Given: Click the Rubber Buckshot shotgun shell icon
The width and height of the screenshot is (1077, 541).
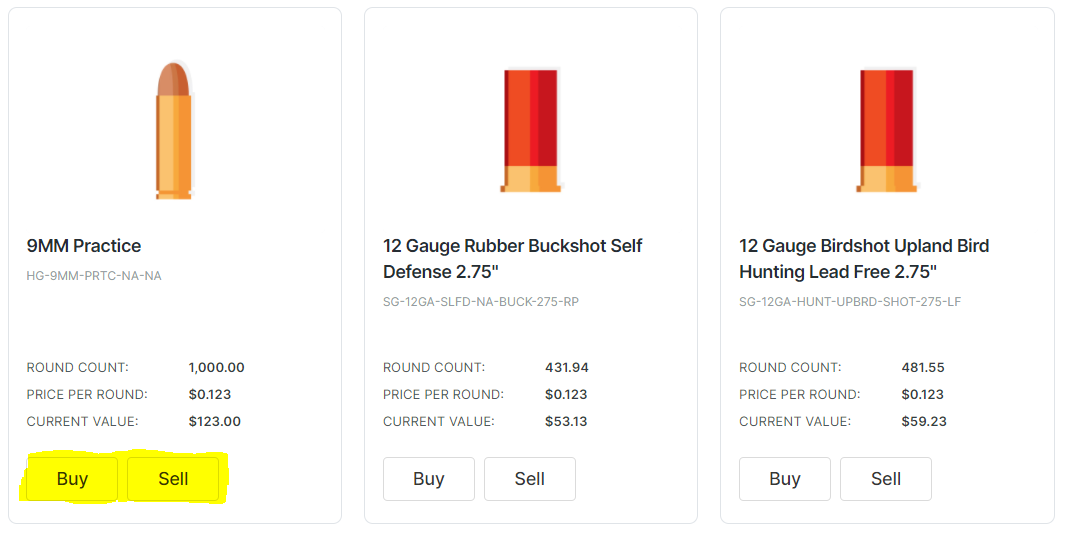Looking at the screenshot, I should tap(531, 130).
